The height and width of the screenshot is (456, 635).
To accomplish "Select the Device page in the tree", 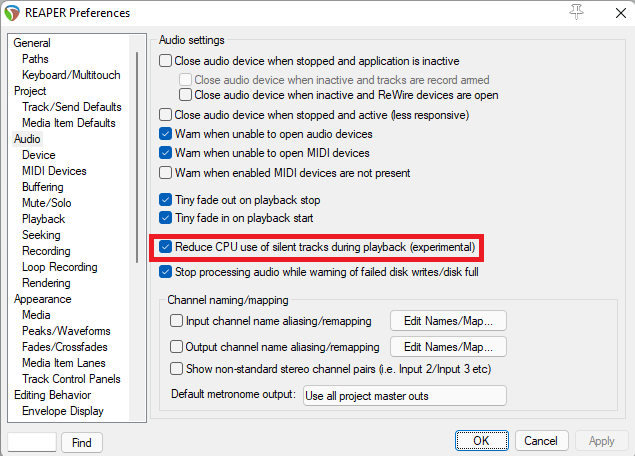I will (39, 155).
